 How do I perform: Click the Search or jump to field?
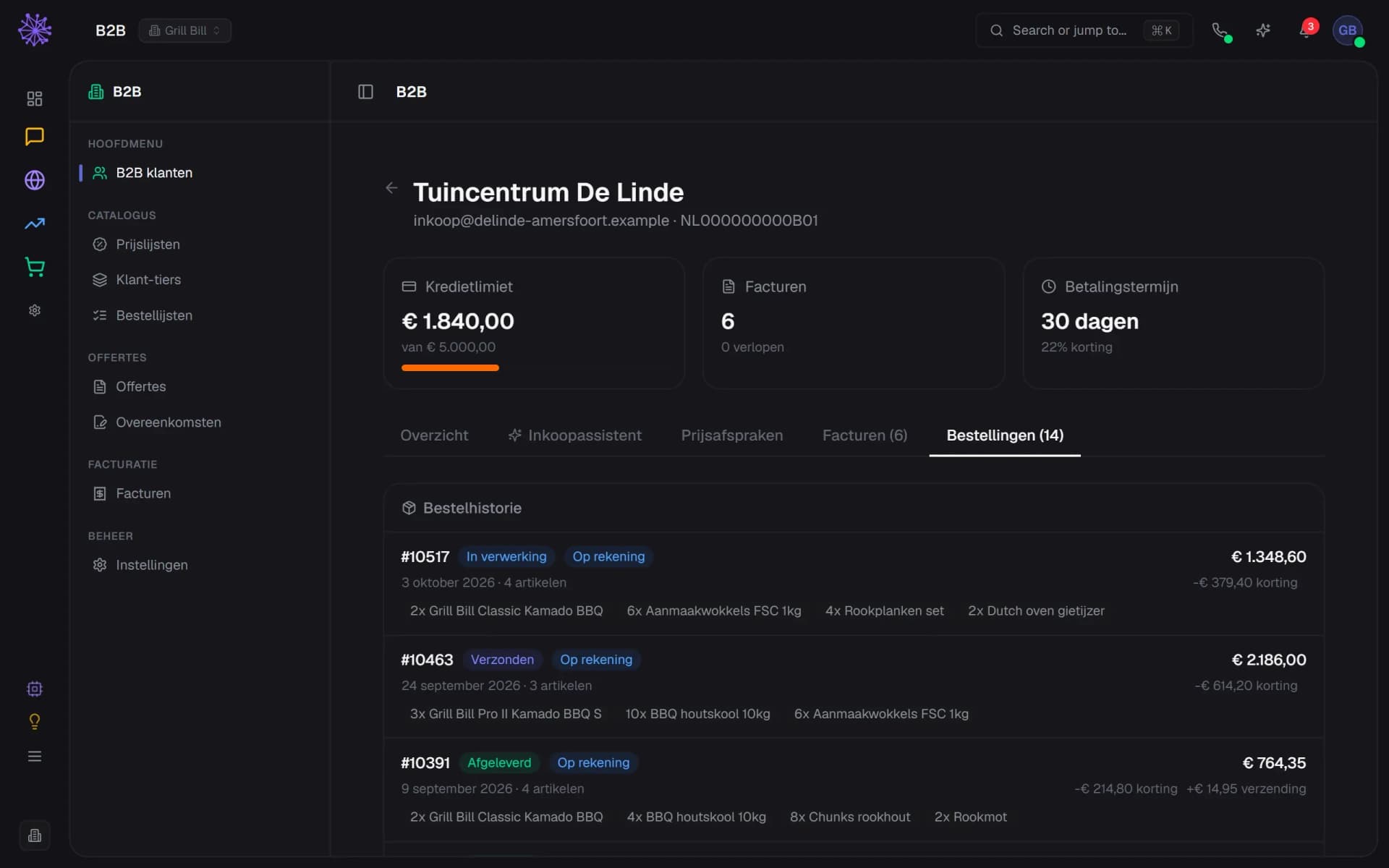click(x=1084, y=30)
